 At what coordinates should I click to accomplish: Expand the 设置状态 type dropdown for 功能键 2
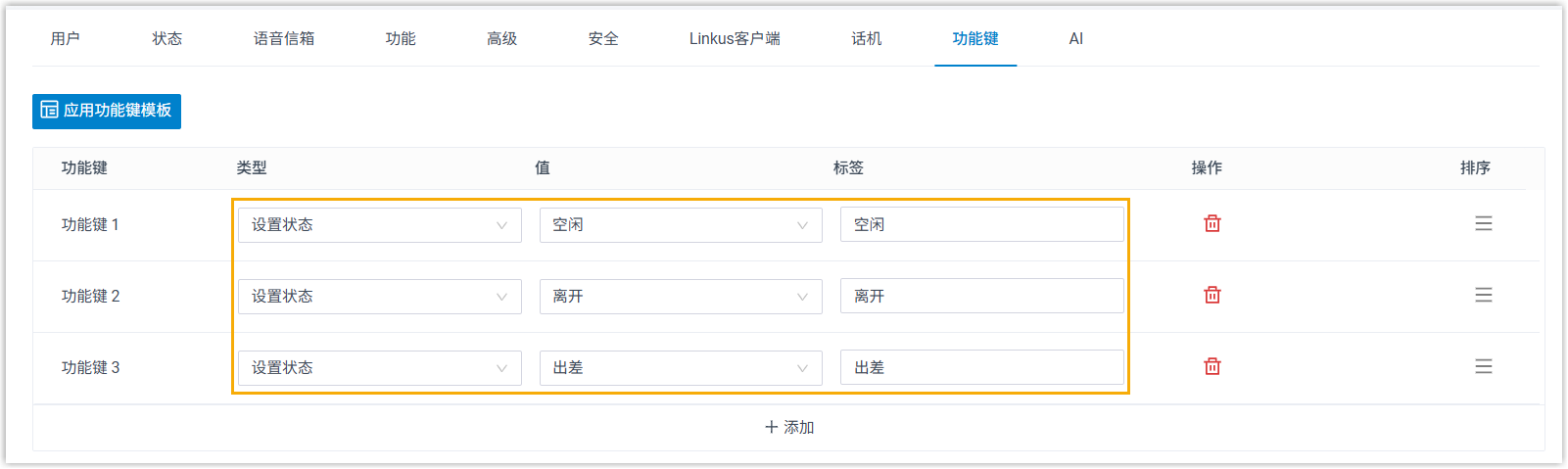pos(379,297)
